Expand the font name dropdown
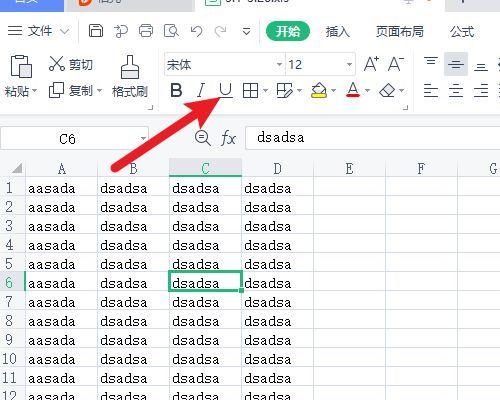 click(x=279, y=64)
